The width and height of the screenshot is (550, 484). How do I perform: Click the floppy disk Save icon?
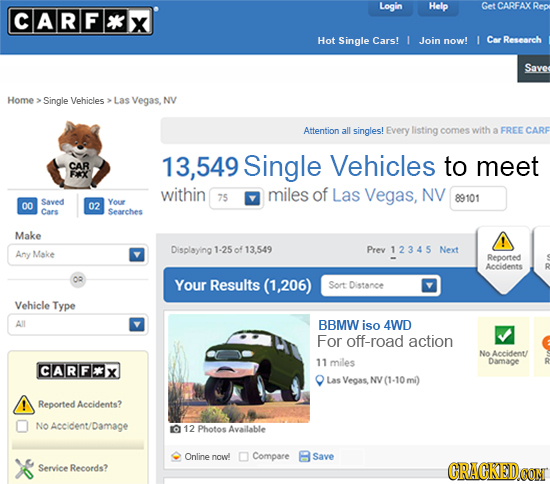coord(304,456)
